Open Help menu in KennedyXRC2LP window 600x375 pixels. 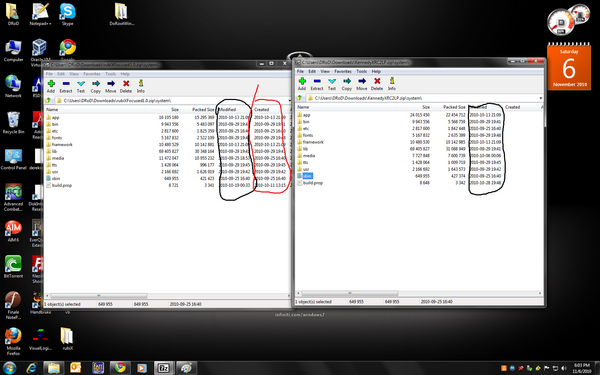(376, 71)
